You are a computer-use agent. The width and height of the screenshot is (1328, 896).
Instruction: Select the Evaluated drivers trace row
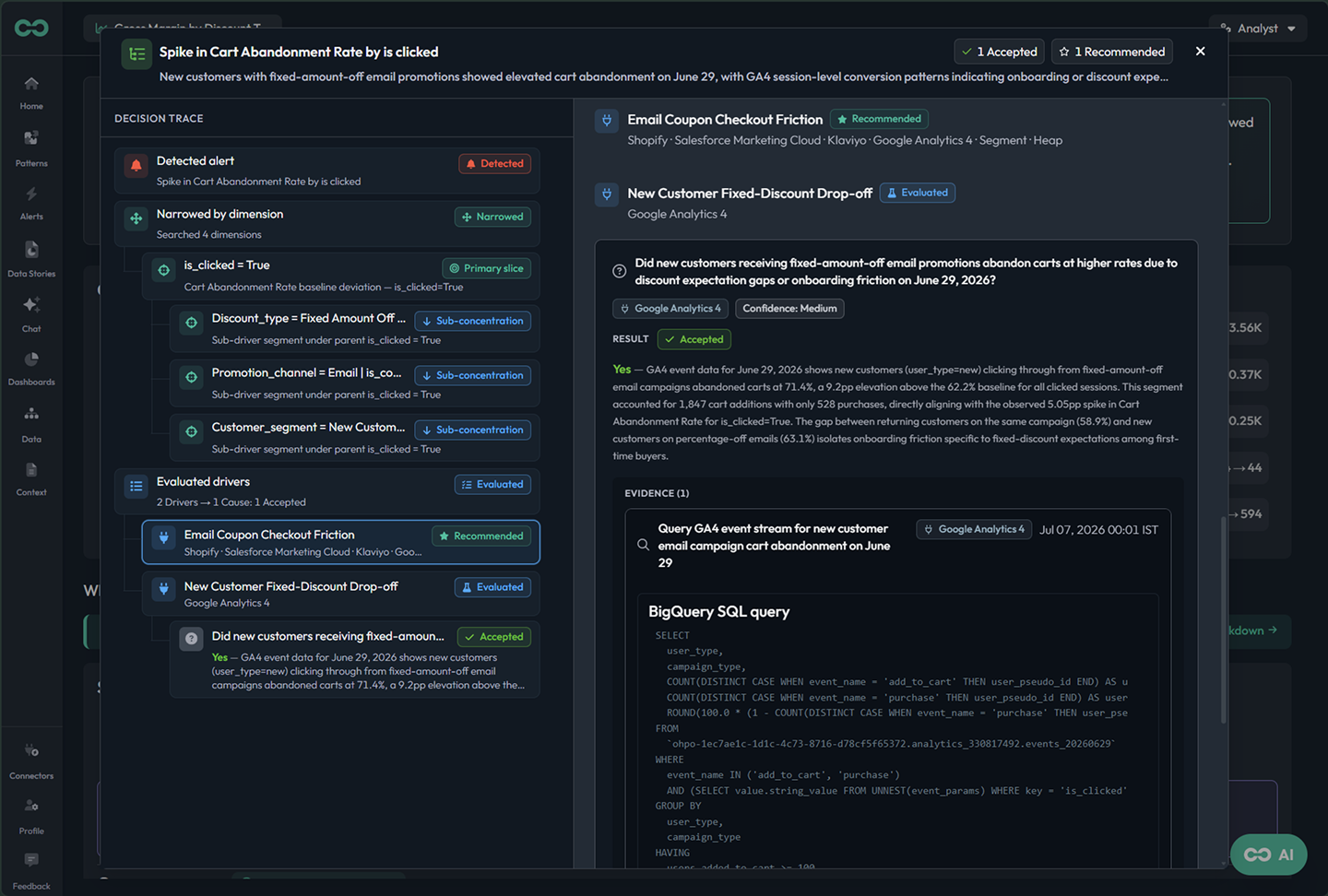(327, 491)
